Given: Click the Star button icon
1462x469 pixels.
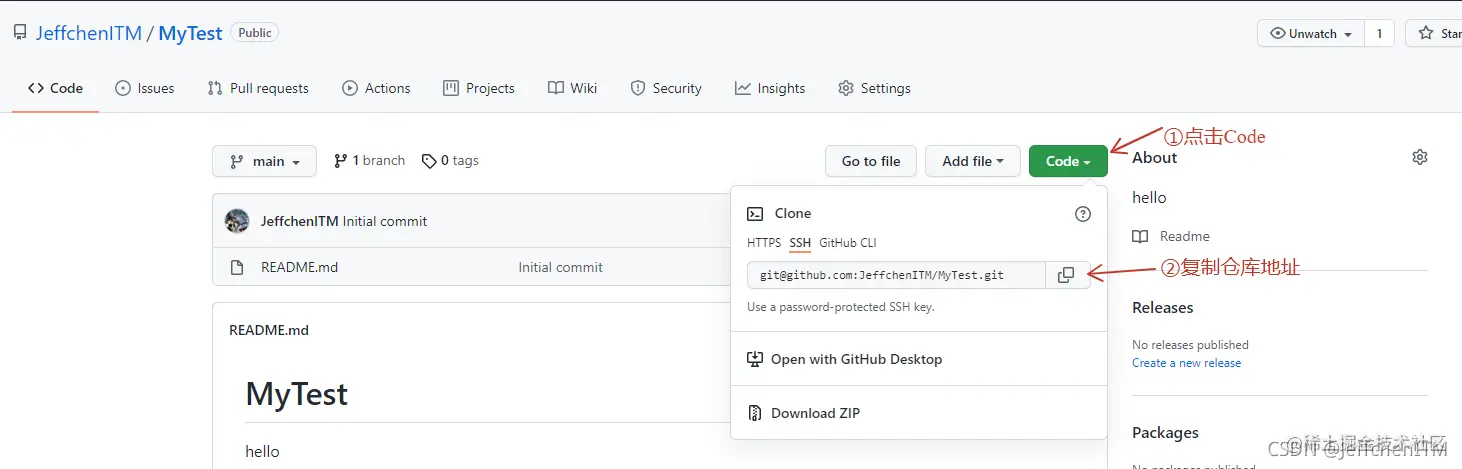Looking at the screenshot, I should [1426, 34].
